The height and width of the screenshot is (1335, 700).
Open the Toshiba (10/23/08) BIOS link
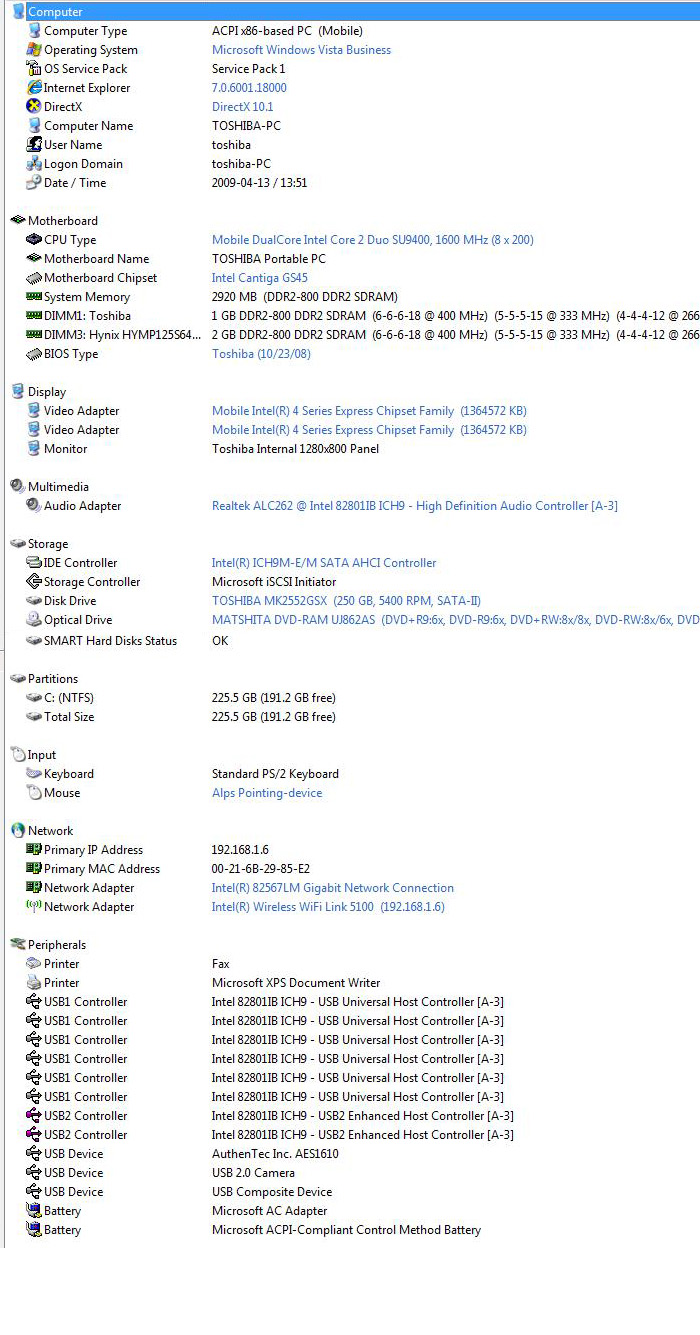261,354
